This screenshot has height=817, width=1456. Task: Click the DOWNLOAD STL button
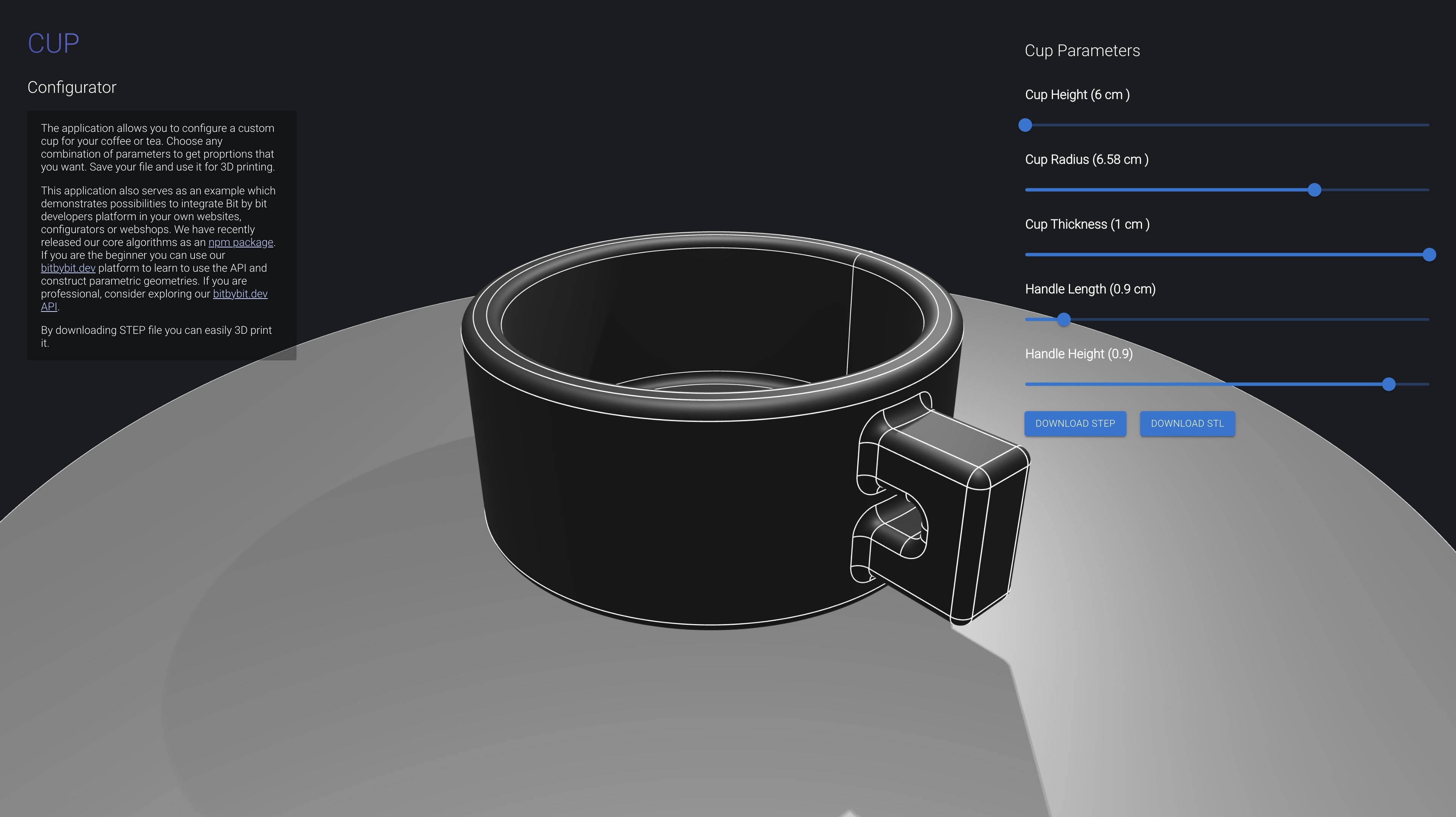coord(1187,424)
